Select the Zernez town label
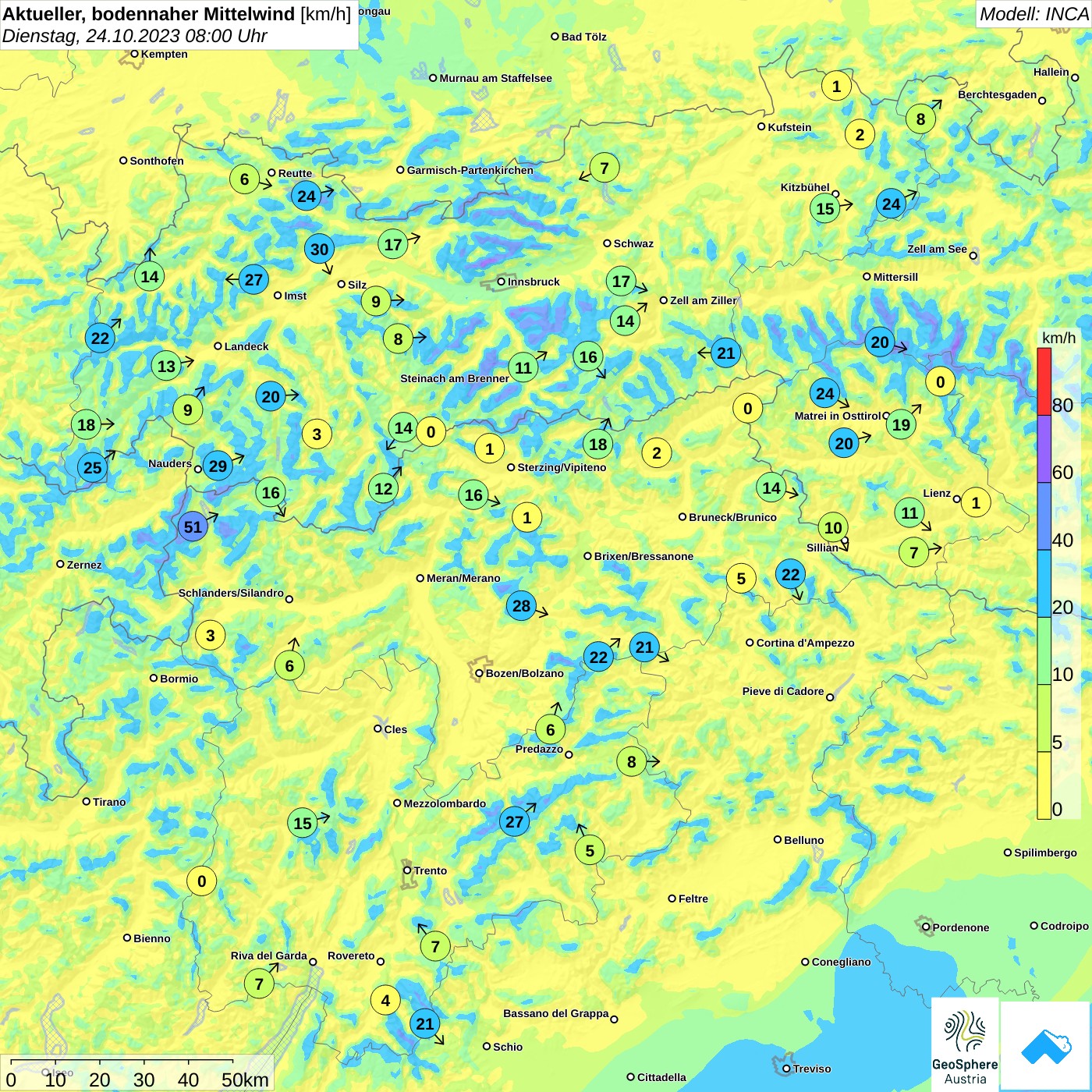The image size is (1092, 1092). [84, 565]
